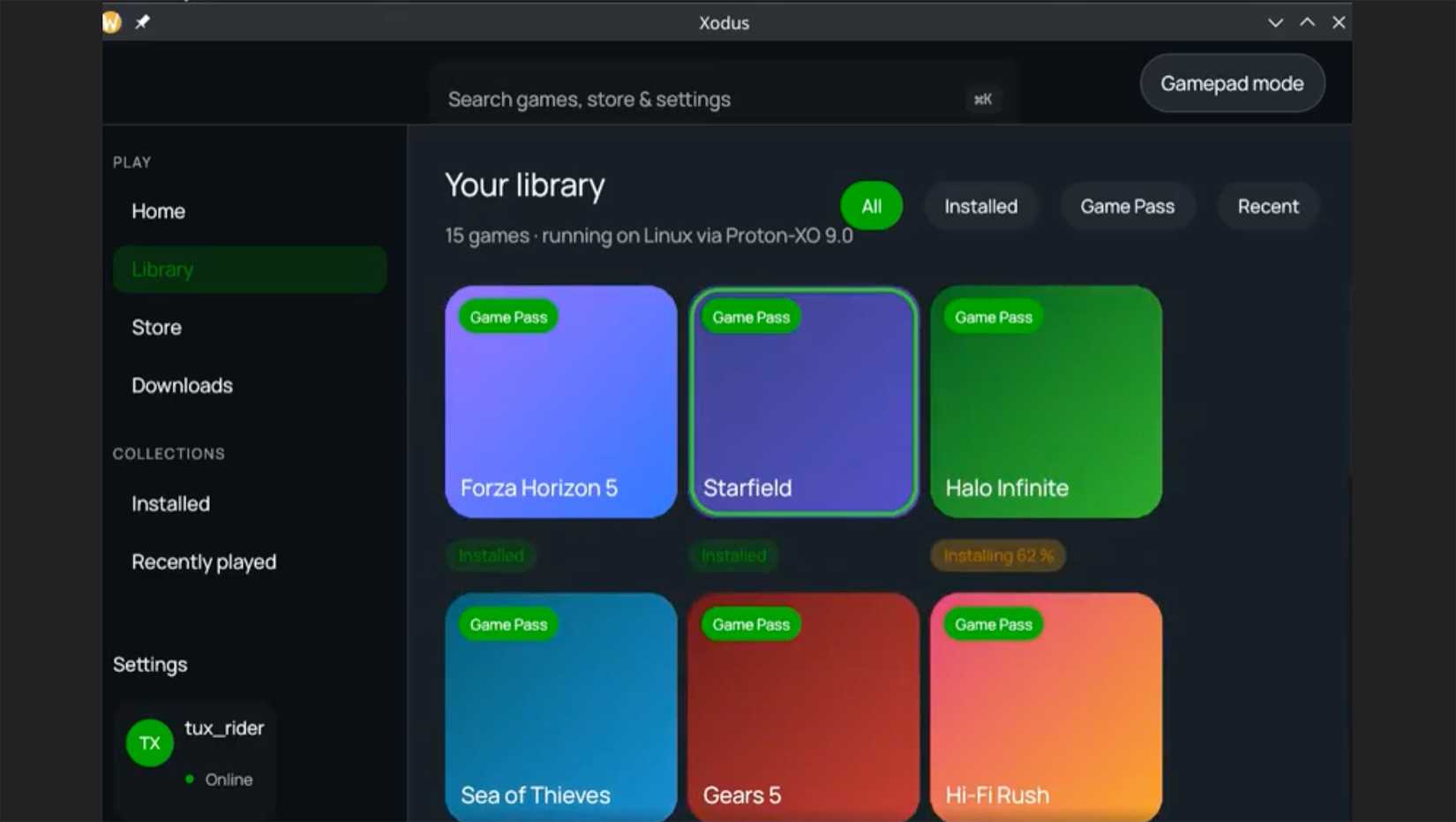Pin the Xodus window with the pin icon
The height and width of the screenshot is (822, 1456).
142,22
